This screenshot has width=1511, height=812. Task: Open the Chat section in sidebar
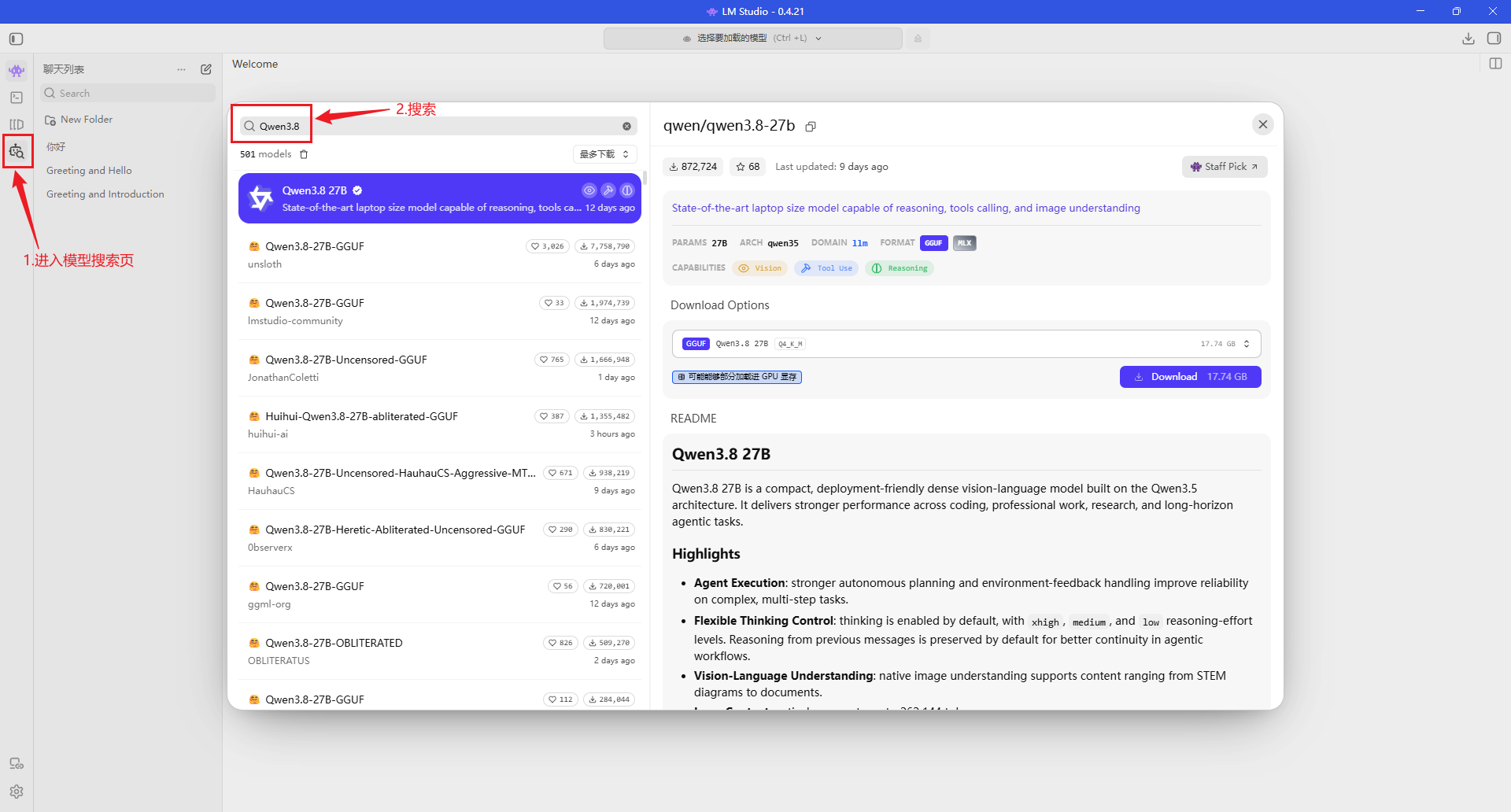pos(17,71)
